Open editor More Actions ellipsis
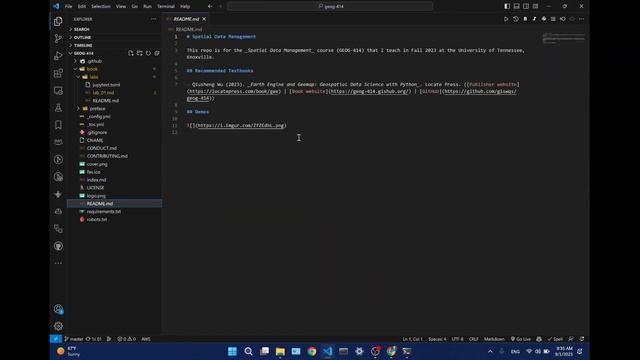This screenshot has height=360, width=640. [x=581, y=19]
